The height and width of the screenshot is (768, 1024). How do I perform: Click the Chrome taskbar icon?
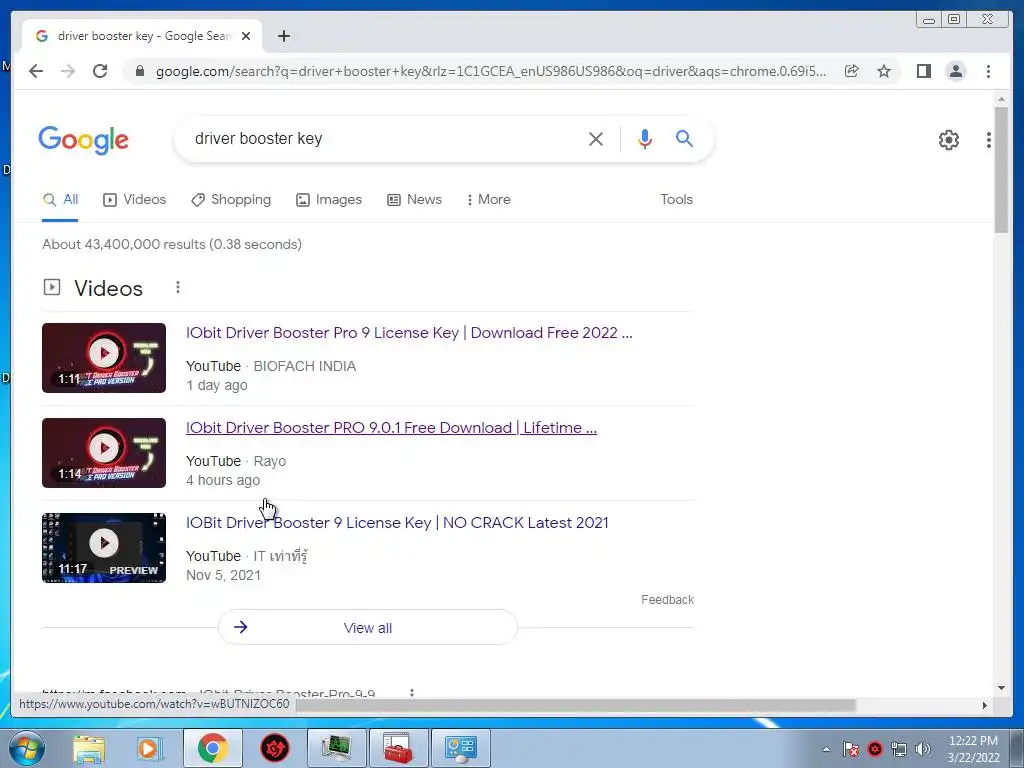[212, 748]
